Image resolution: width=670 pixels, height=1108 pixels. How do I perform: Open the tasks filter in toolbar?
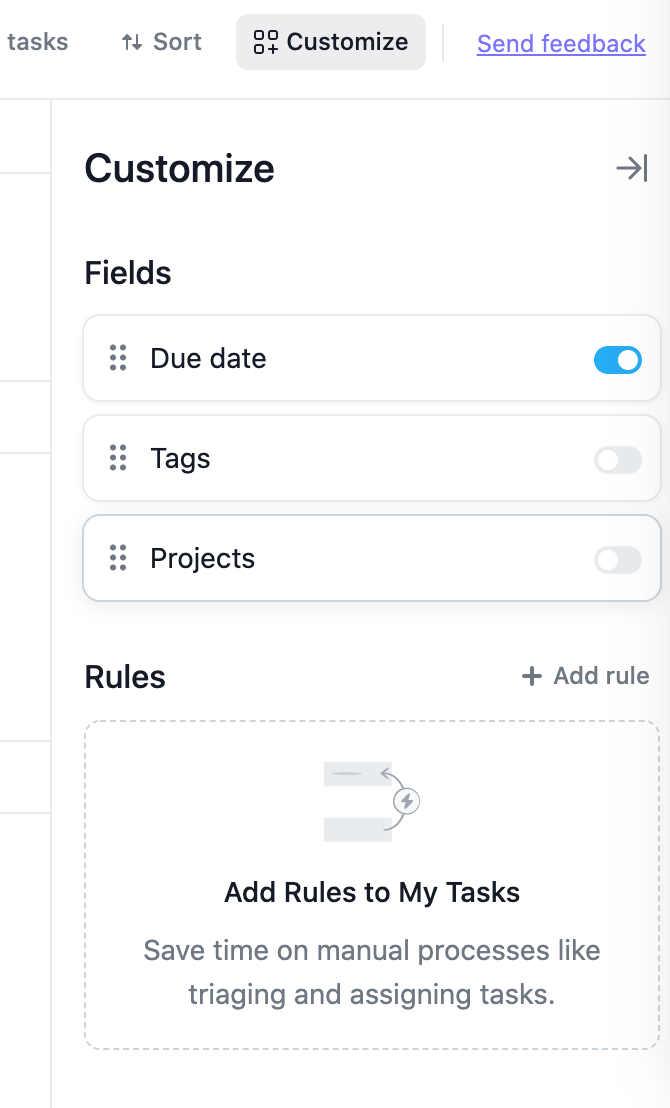coord(37,42)
